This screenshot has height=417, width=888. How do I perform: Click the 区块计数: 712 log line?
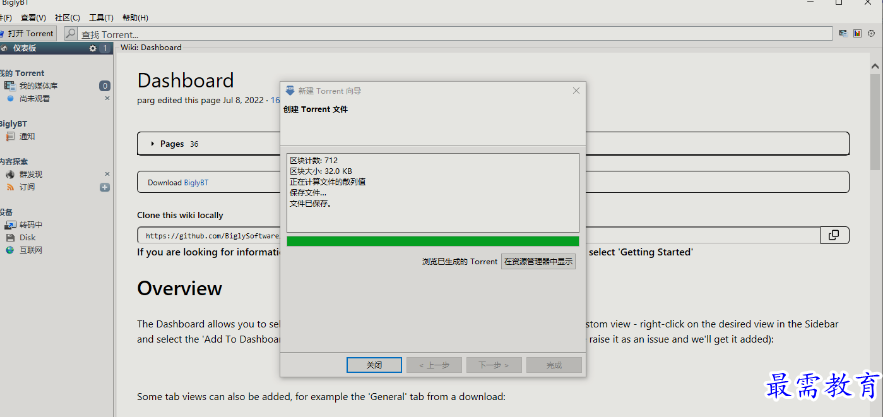click(x=314, y=160)
